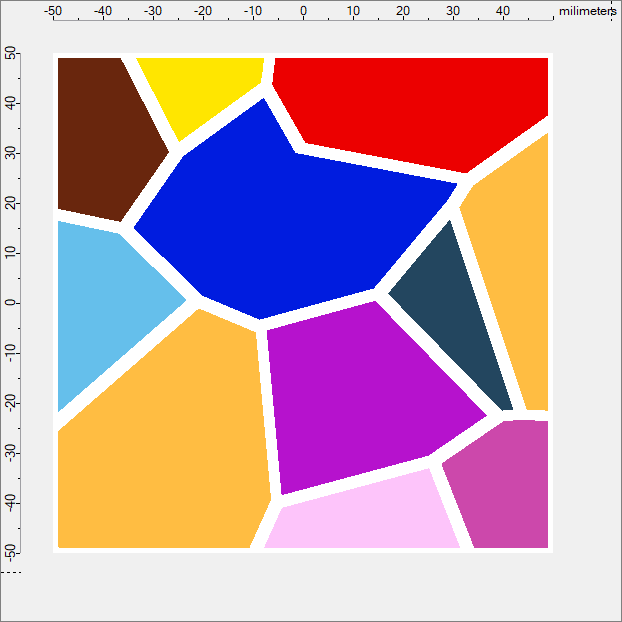Click the 'milimeters' unit label on ruler
Screen dimensions: 622x622
pos(587,11)
